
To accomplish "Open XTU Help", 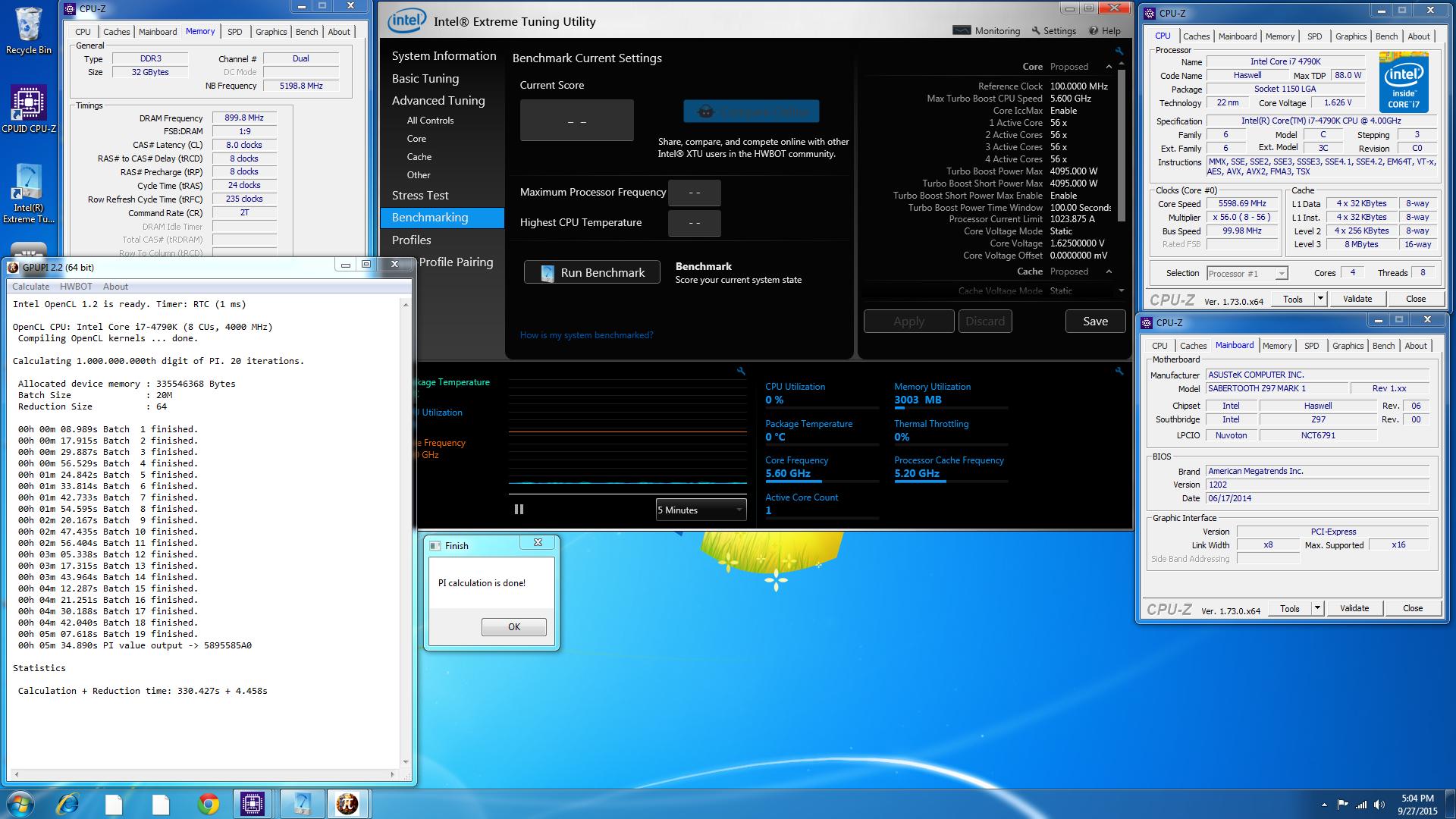I will pos(1105,31).
